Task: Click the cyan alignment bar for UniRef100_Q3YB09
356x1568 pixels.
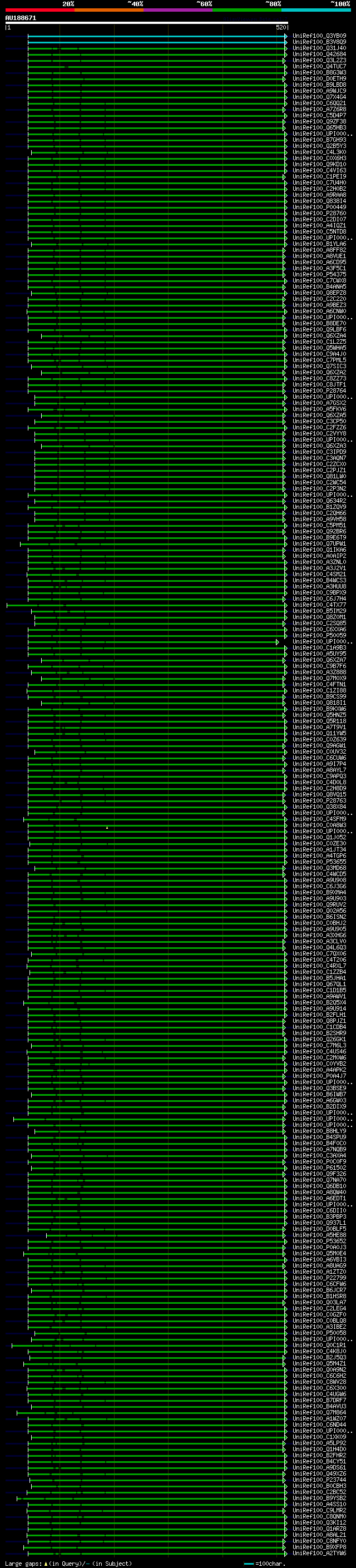Action: pyautogui.click(x=157, y=36)
